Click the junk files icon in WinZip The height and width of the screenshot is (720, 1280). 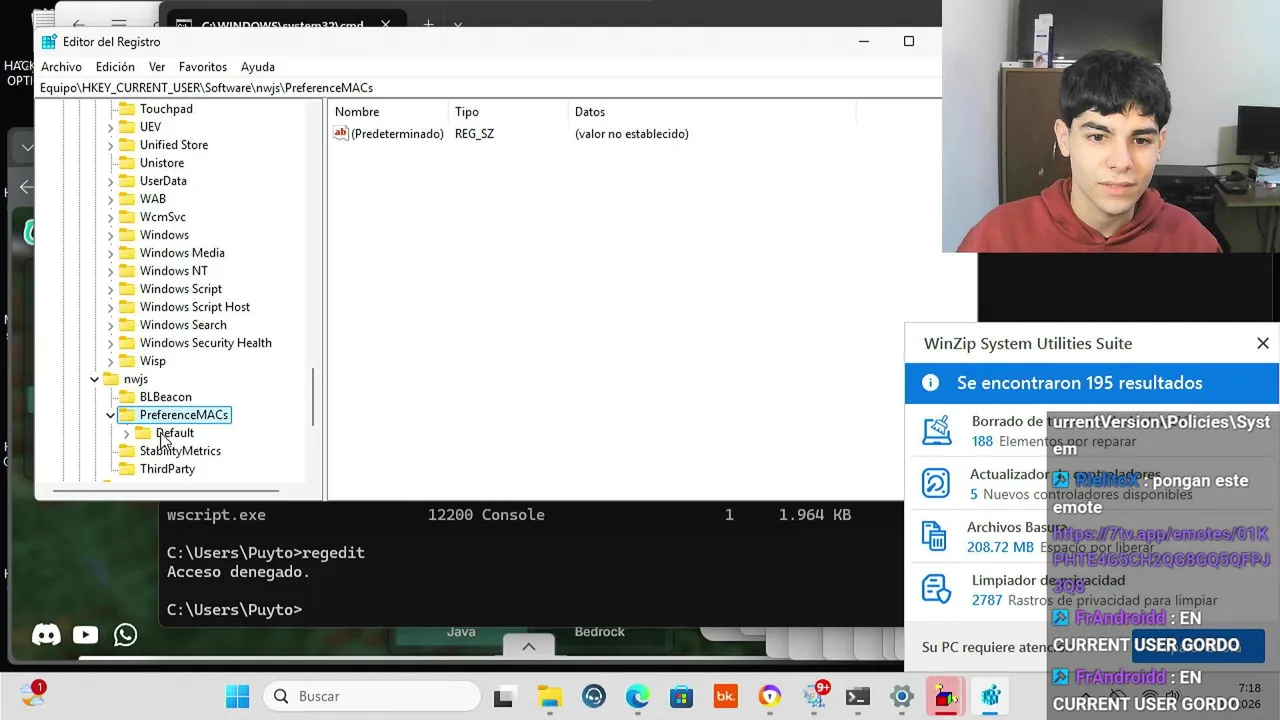934,536
